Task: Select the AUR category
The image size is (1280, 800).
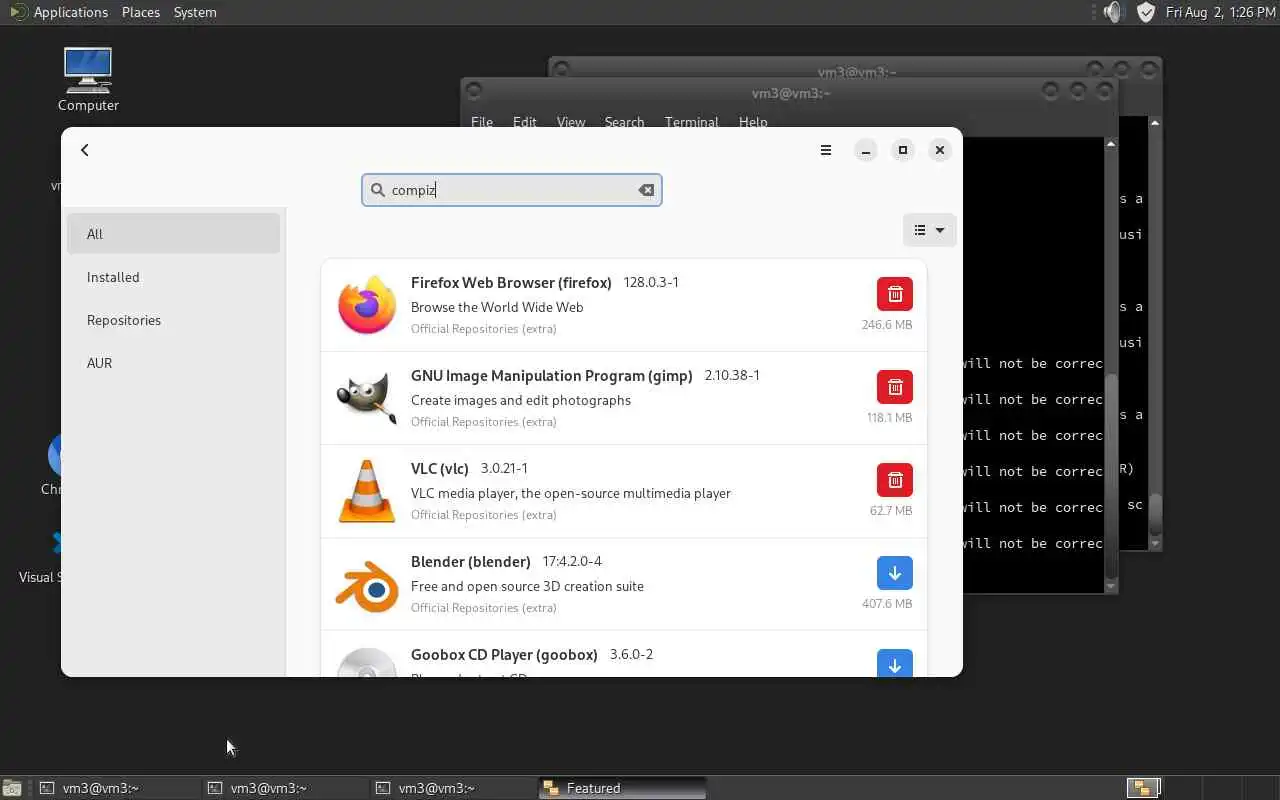Action: [x=174, y=363]
